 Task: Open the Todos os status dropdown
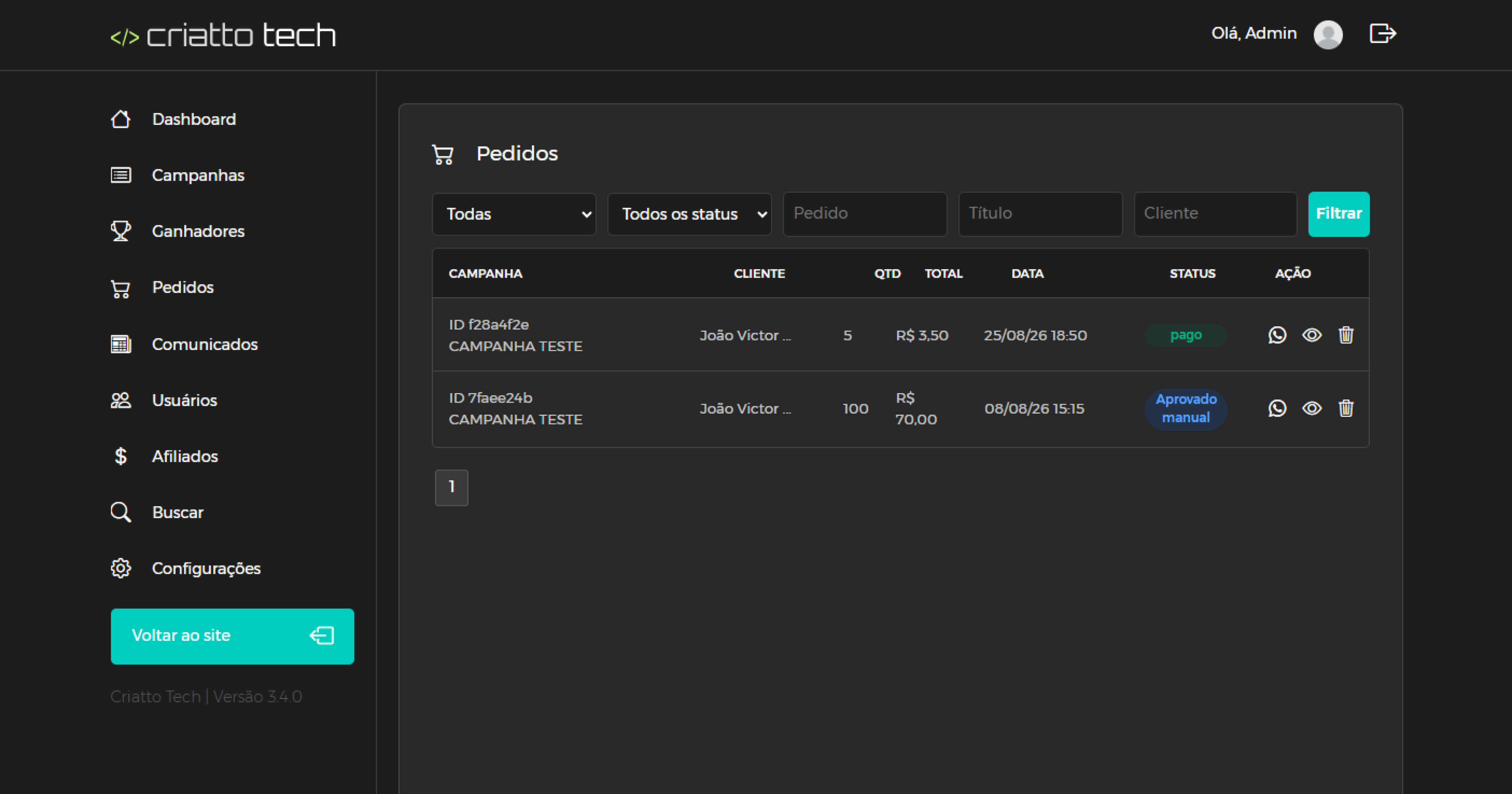[690, 214]
